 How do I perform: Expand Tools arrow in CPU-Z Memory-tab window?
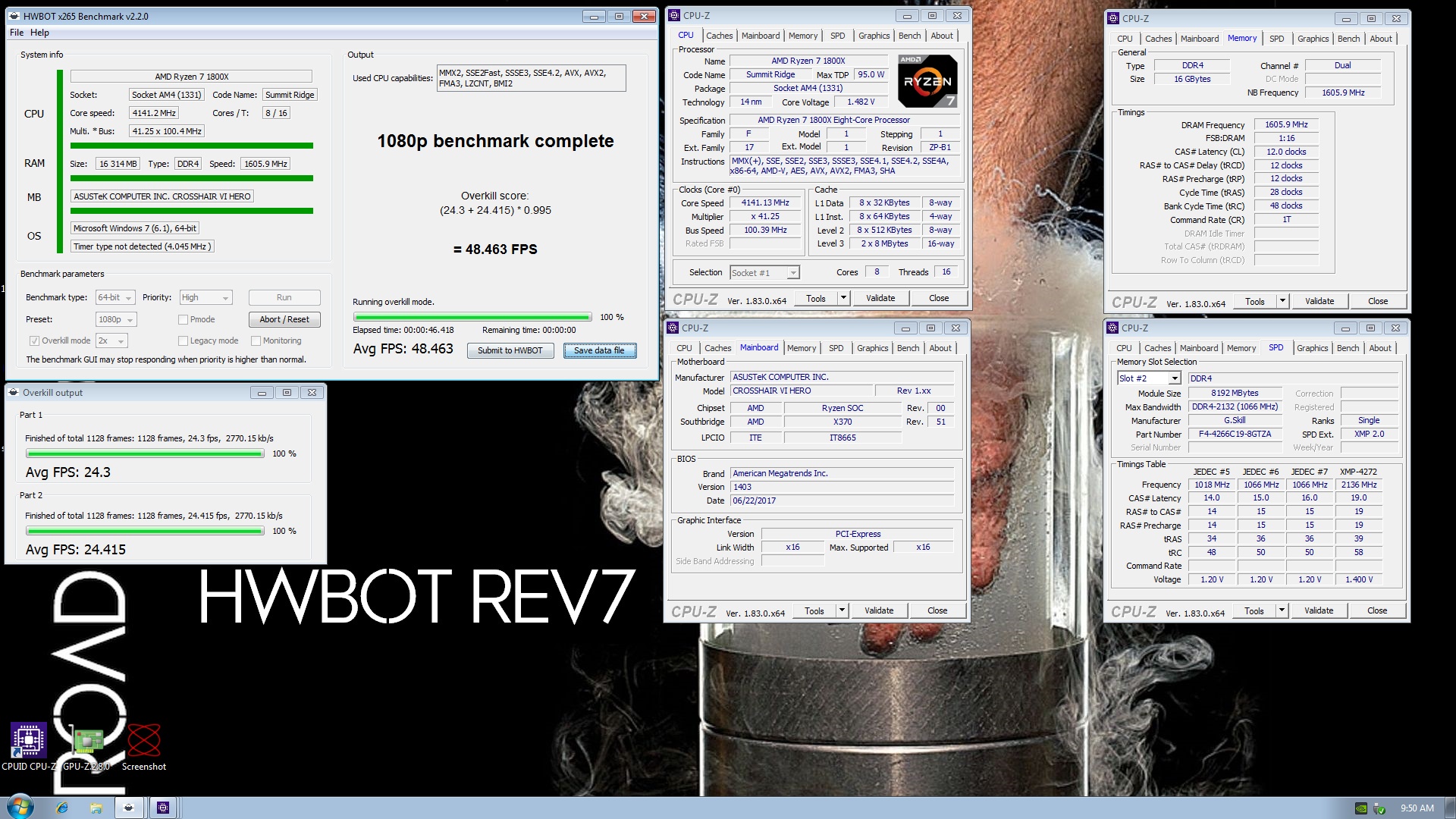[1282, 301]
